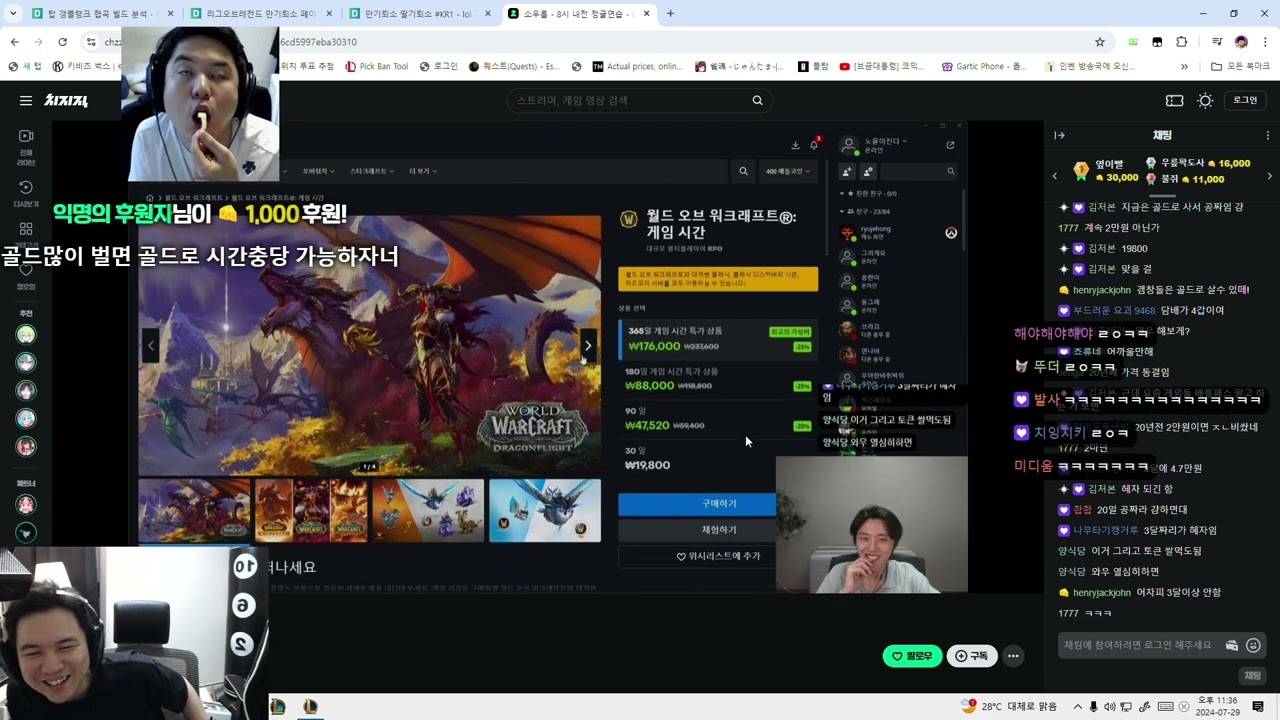Open the chat panel three-dot options menu
1280x720 pixels.
click(1267, 135)
